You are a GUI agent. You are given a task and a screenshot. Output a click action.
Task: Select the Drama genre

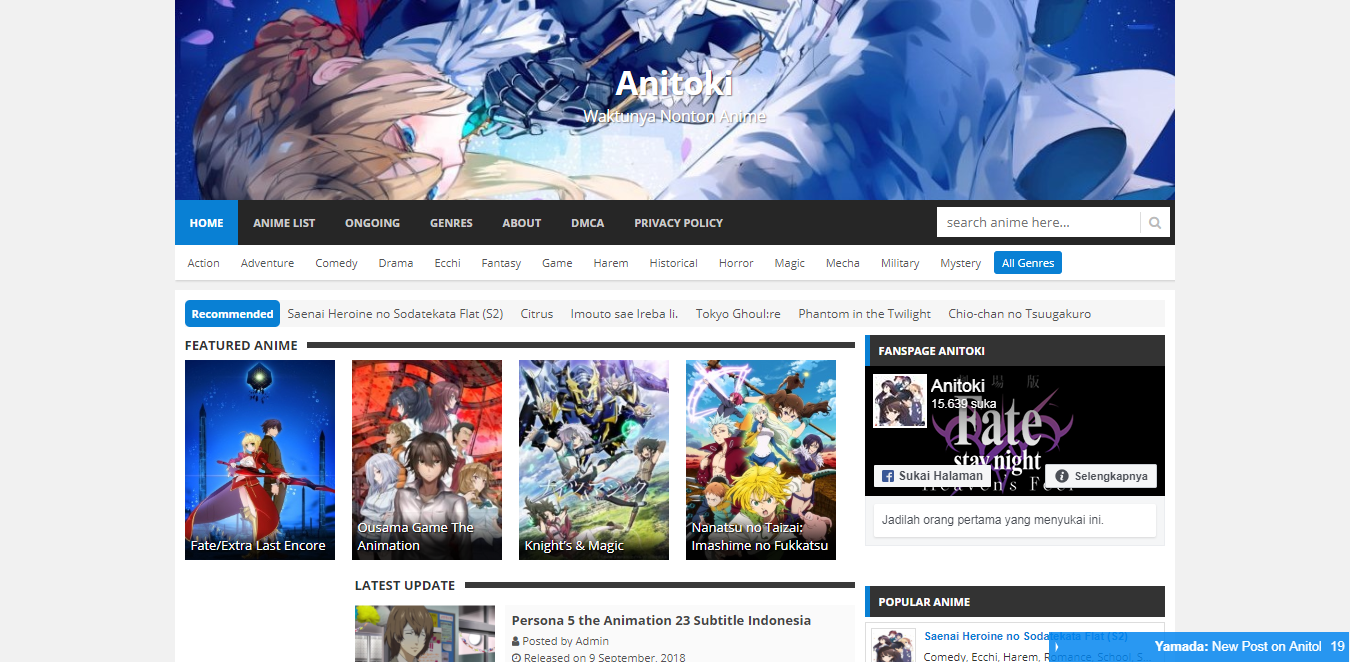click(x=396, y=263)
